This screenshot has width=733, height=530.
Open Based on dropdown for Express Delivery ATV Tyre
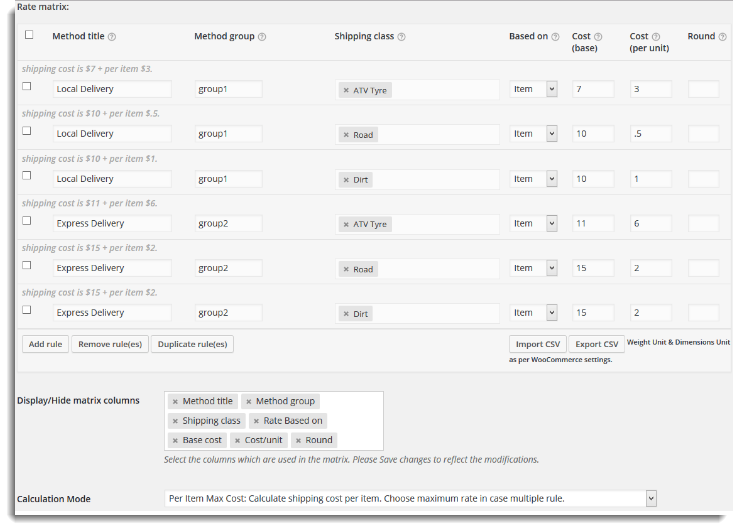(533, 223)
